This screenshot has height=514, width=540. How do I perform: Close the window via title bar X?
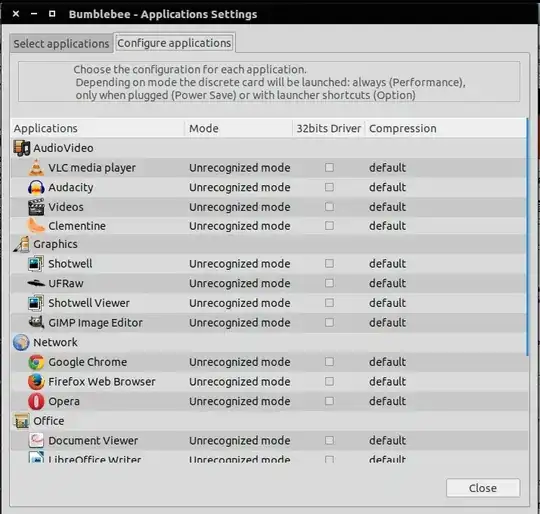pyautogui.click(x=16, y=14)
